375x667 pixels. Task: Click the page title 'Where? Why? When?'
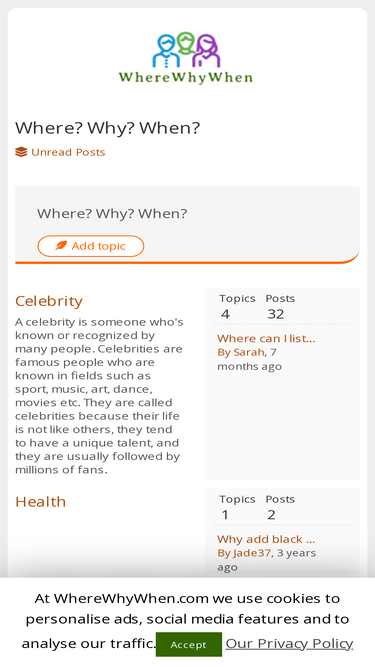[108, 128]
